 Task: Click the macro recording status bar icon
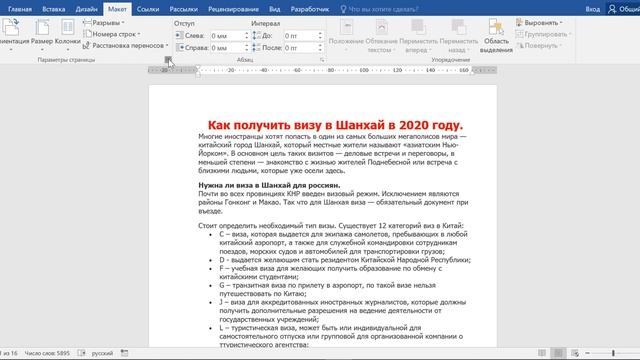(124, 353)
